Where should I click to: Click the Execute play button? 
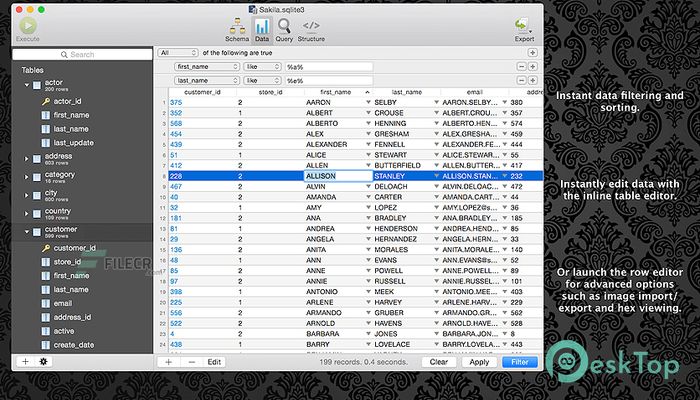(28, 25)
